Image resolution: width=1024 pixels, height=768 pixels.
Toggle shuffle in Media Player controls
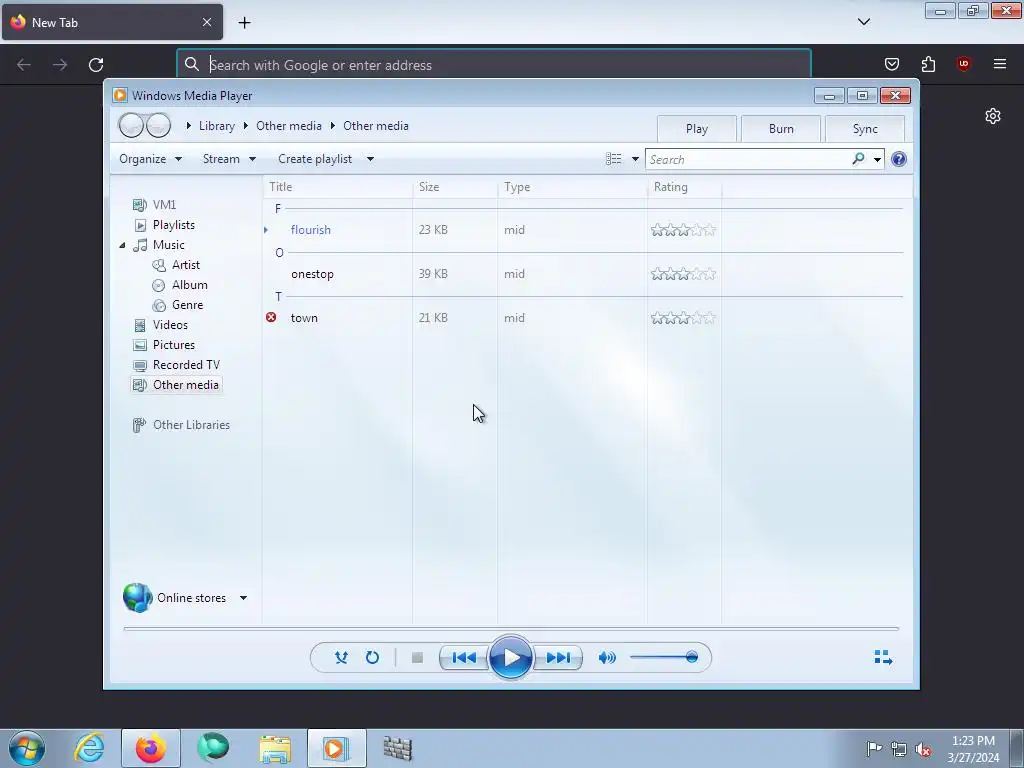tap(341, 657)
